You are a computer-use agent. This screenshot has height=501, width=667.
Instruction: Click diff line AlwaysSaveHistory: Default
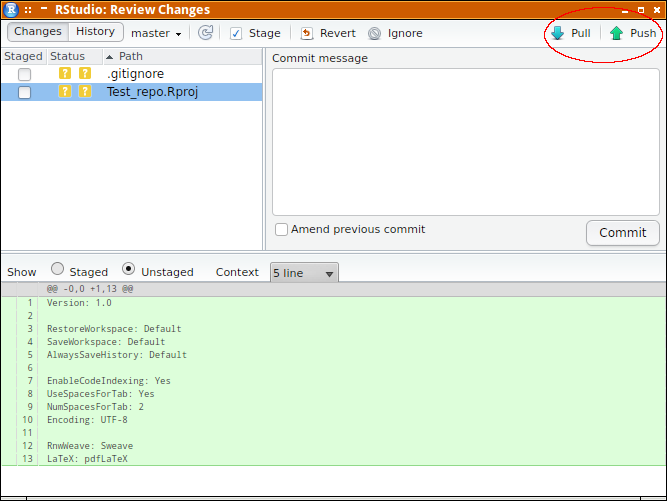click(117, 355)
